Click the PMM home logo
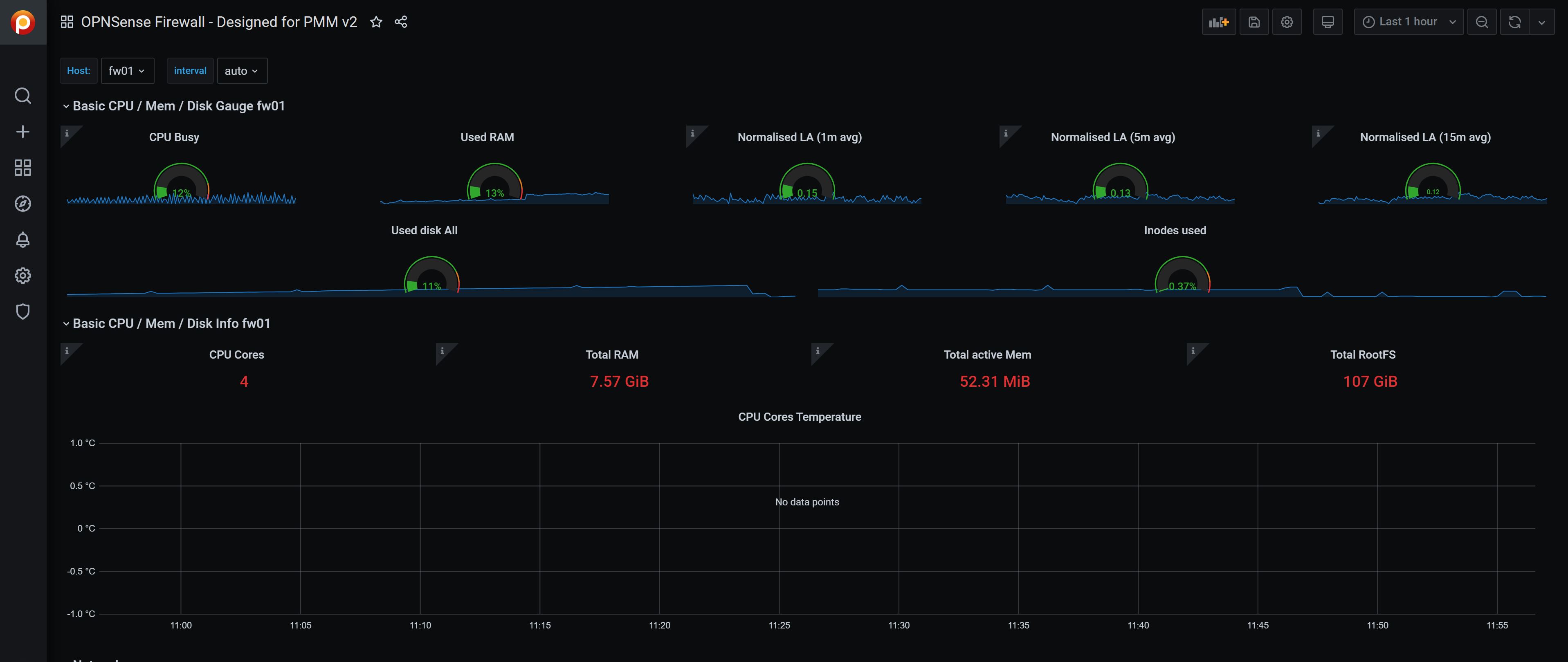This screenshot has height=662, width=1568. pos(23,22)
